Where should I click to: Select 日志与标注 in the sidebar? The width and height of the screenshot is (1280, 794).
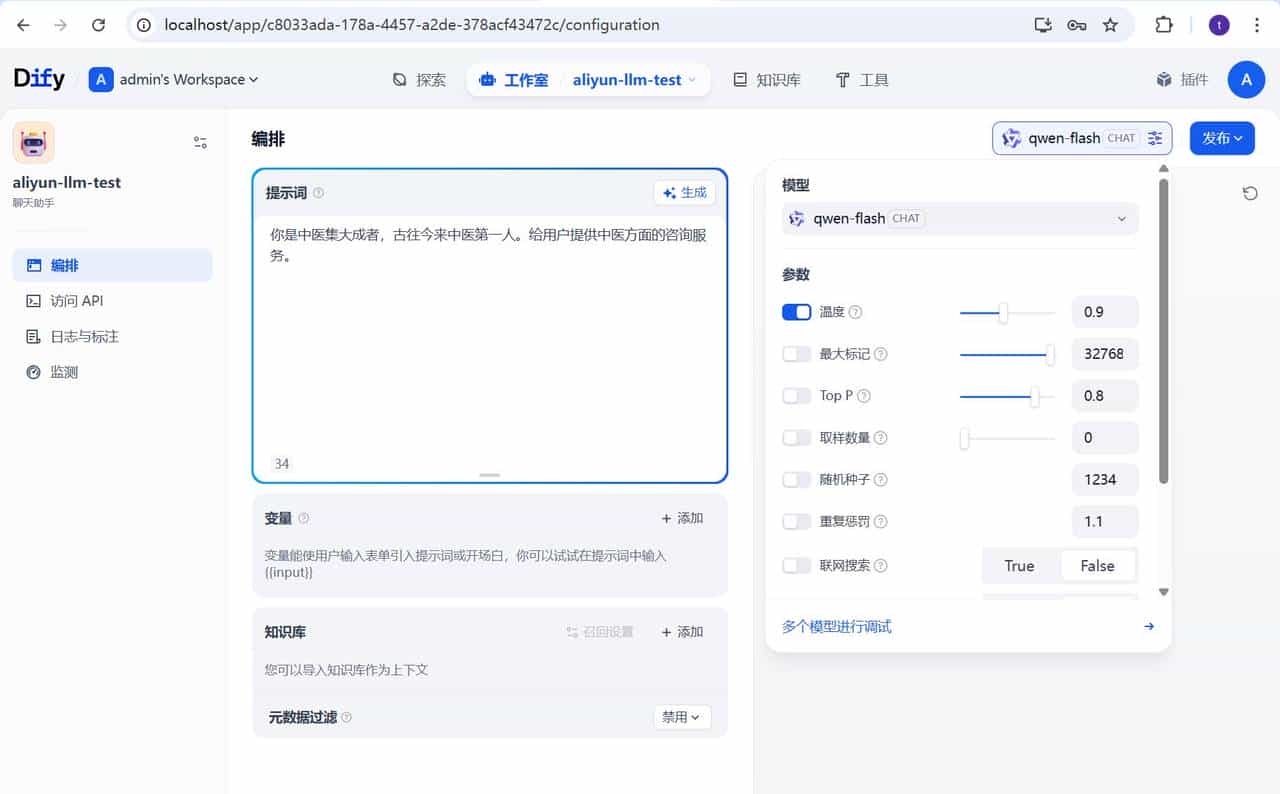point(112,337)
